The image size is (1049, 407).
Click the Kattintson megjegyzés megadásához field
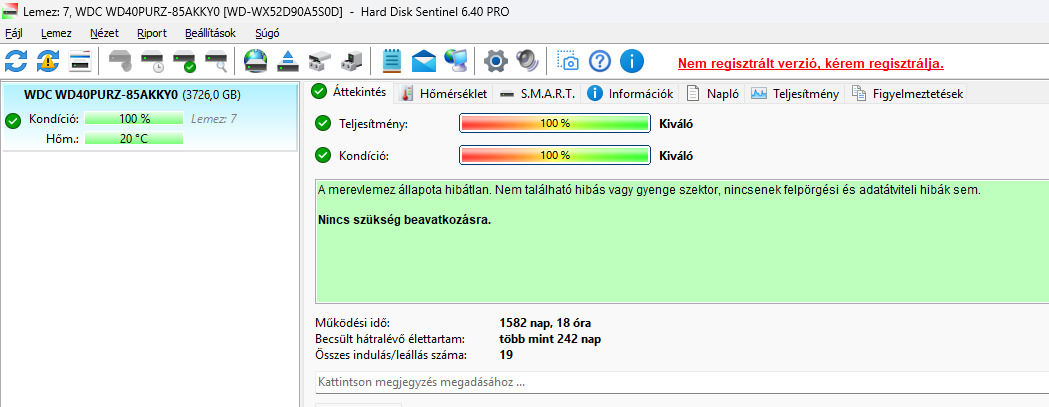click(682, 383)
